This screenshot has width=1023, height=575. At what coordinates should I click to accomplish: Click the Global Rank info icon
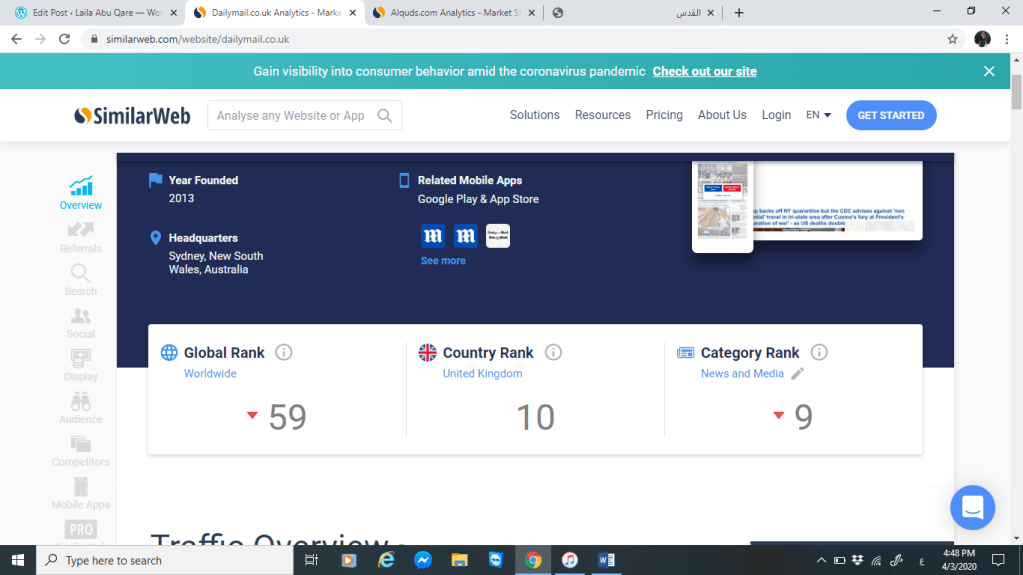pos(283,352)
